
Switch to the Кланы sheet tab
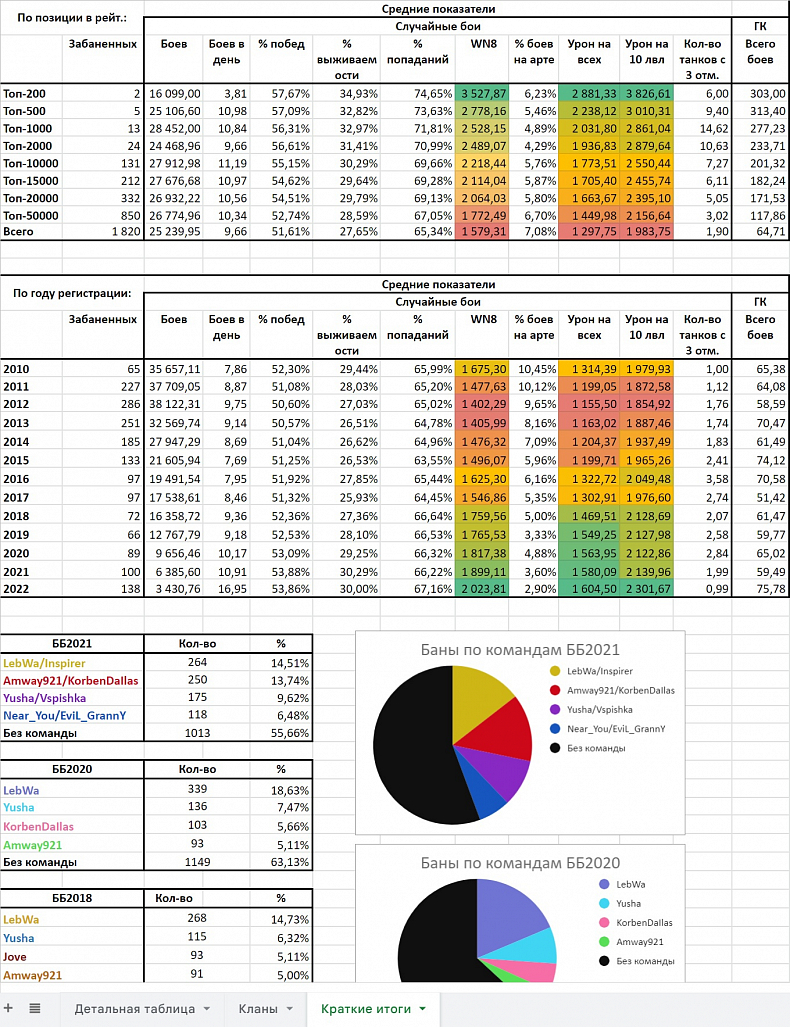[x=258, y=1009]
